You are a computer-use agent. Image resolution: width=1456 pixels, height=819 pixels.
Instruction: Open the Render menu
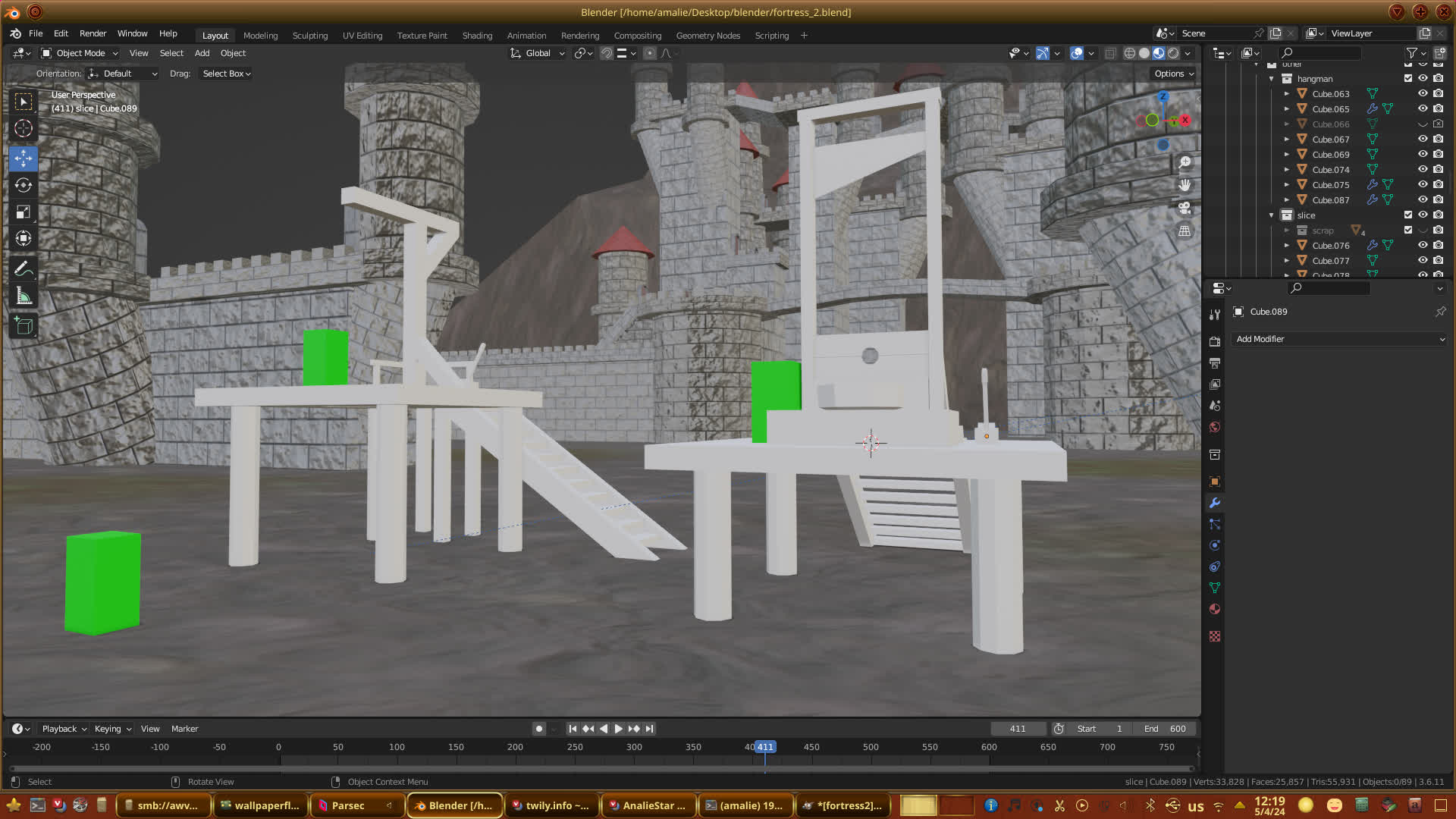coord(93,33)
